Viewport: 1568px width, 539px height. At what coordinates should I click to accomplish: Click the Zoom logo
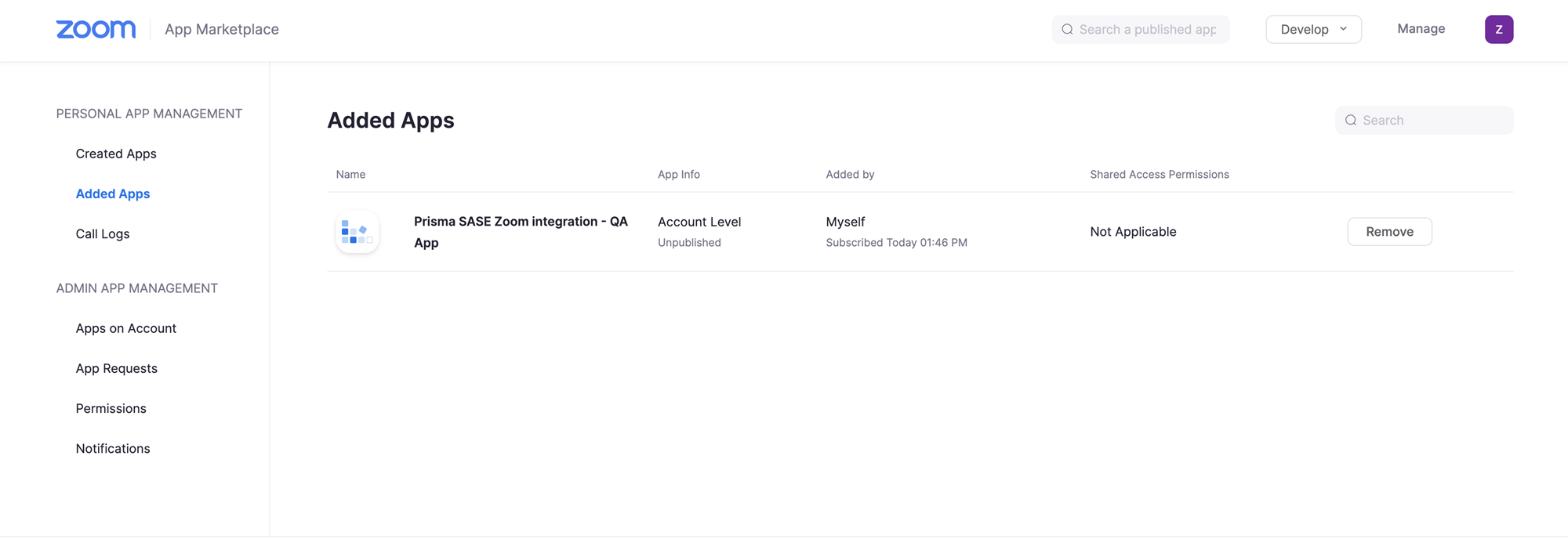(x=96, y=29)
